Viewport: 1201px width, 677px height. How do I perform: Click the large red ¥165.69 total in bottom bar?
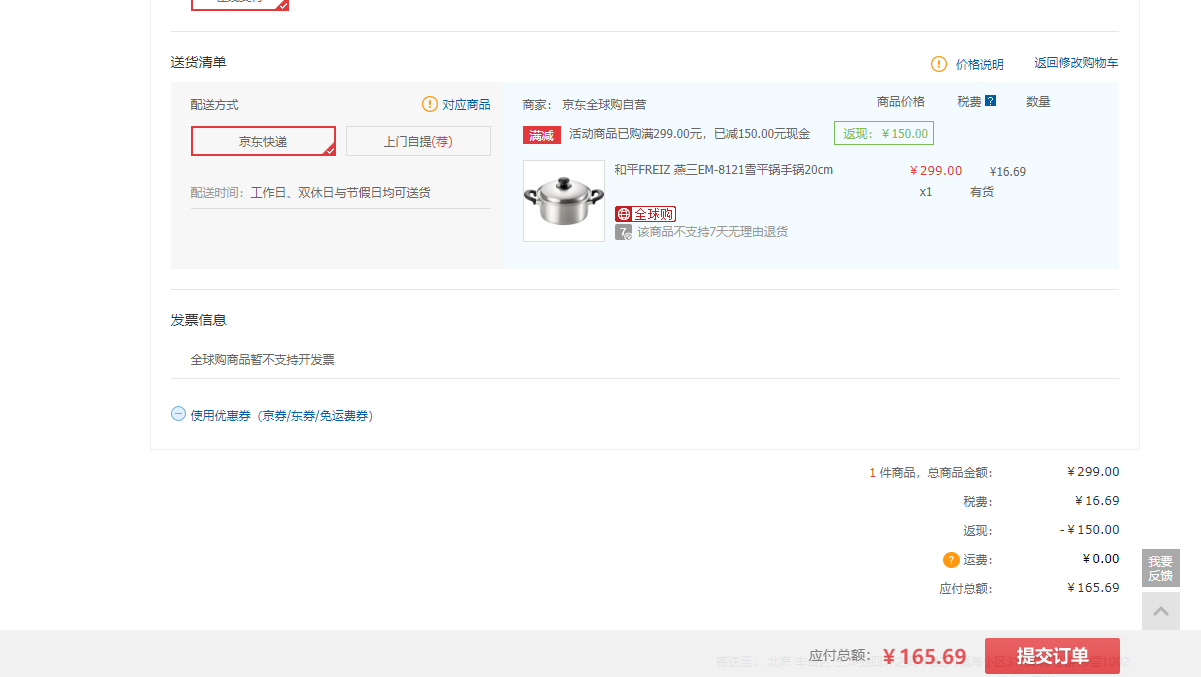(925, 657)
